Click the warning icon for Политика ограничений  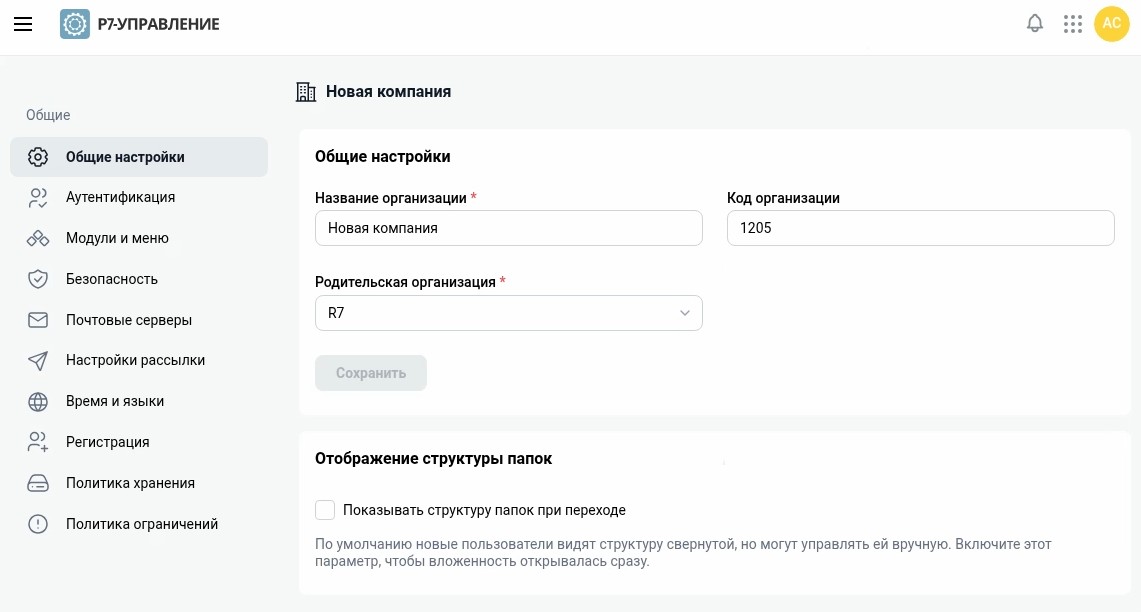click(38, 524)
